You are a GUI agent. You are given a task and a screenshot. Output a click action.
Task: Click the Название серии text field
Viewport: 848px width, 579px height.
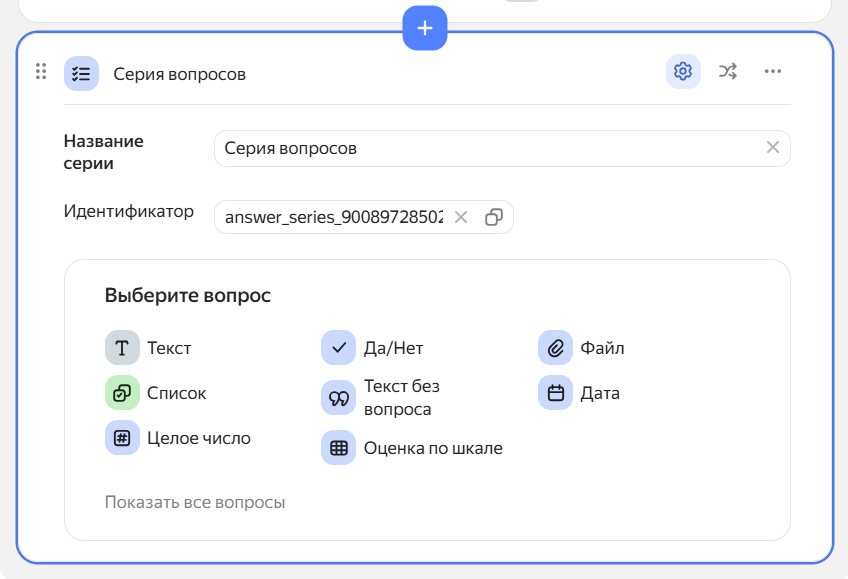[490, 148]
